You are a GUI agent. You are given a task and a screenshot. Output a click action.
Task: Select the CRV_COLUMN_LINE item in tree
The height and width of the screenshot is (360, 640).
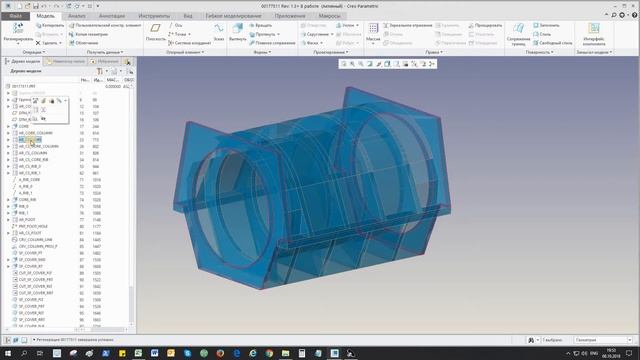point(36,240)
